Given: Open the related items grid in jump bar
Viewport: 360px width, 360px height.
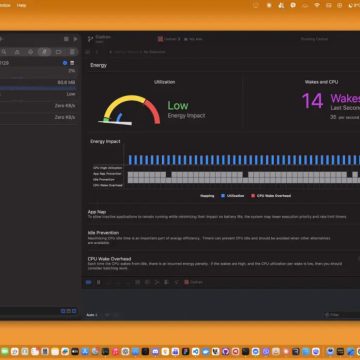Looking at the screenshot, I should tap(88, 52).
